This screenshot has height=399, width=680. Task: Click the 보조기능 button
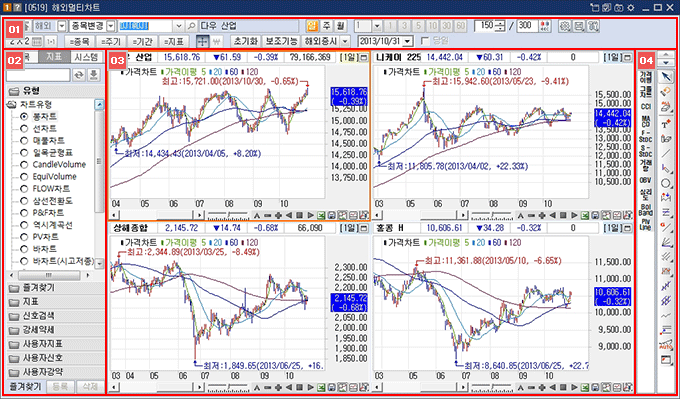pyautogui.click(x=281, y=41)
